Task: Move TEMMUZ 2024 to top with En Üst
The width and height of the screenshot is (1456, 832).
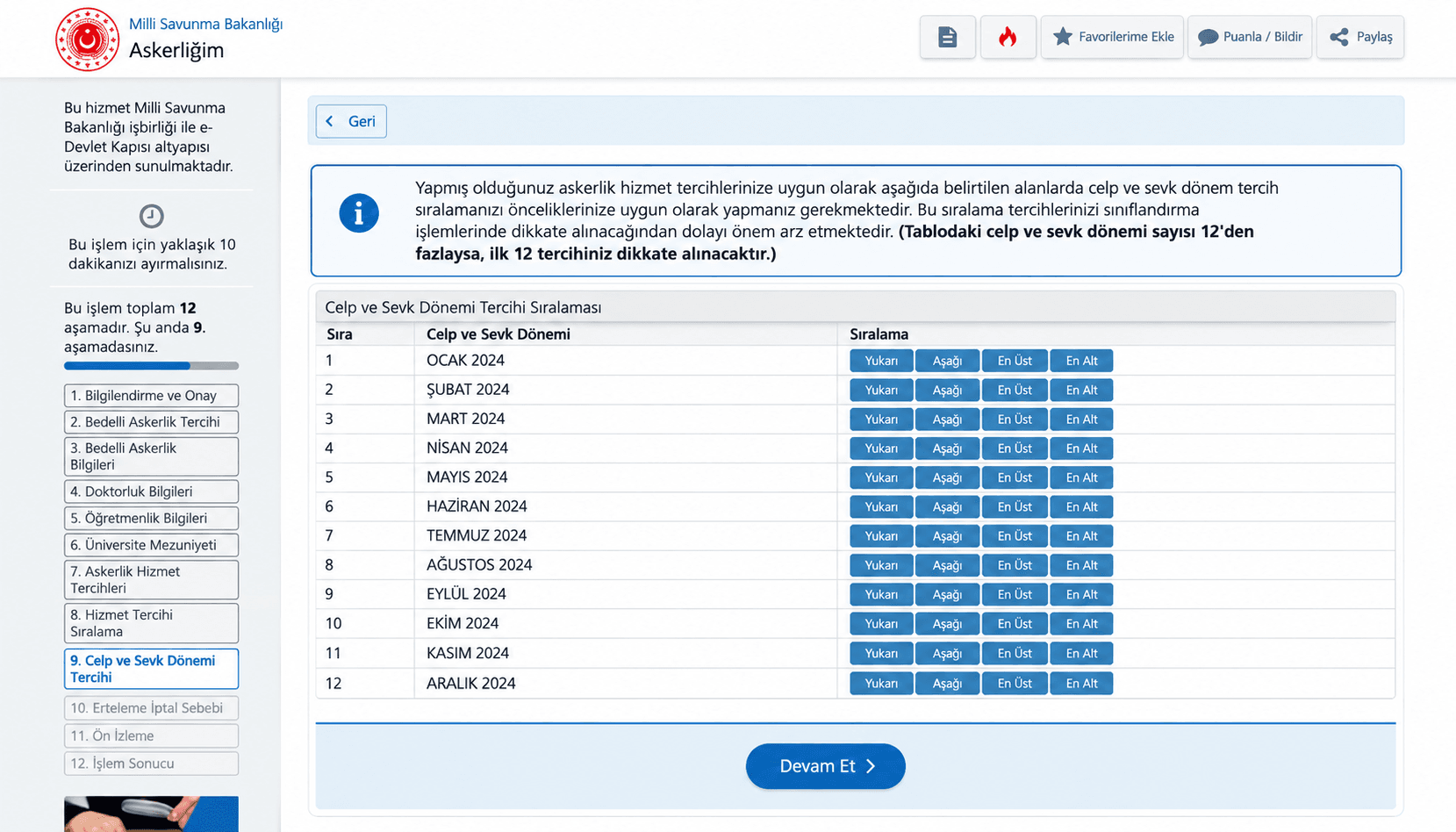Action: (1015, 536)
